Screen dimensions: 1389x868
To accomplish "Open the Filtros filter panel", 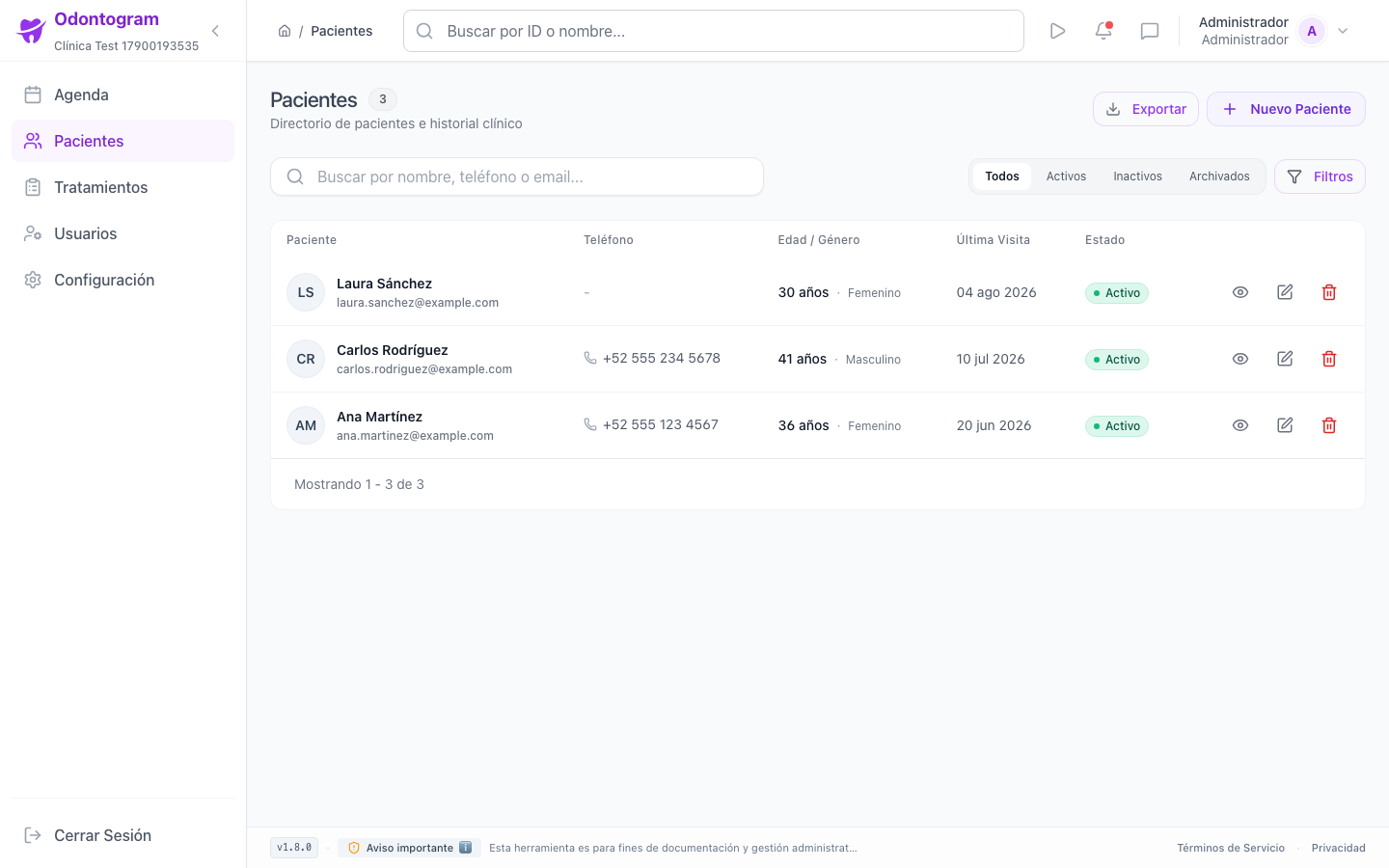I will [x=1320, y=176].
